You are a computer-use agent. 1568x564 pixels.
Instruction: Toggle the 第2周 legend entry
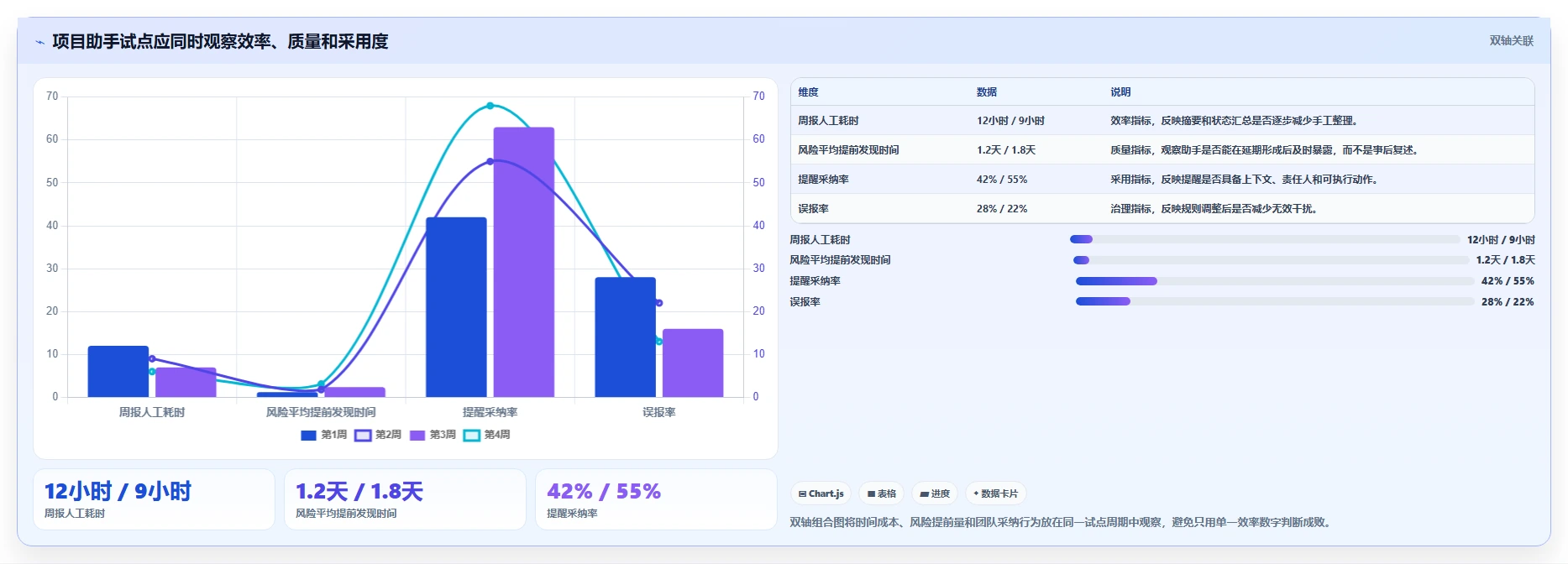click(378, 435)
